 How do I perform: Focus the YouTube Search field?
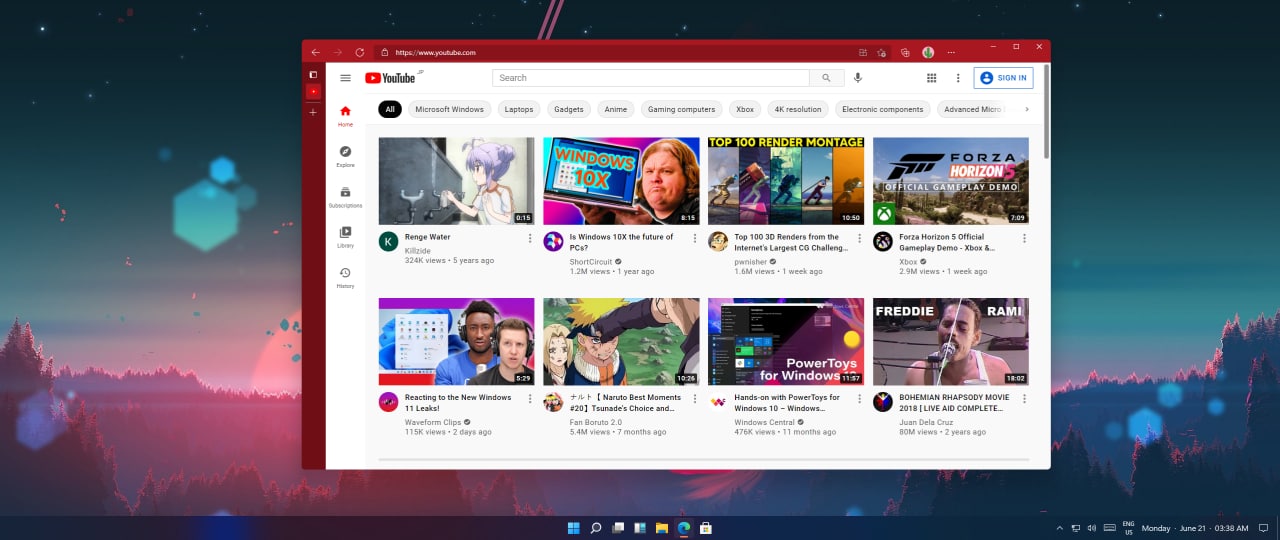click(x=651, y=78)
